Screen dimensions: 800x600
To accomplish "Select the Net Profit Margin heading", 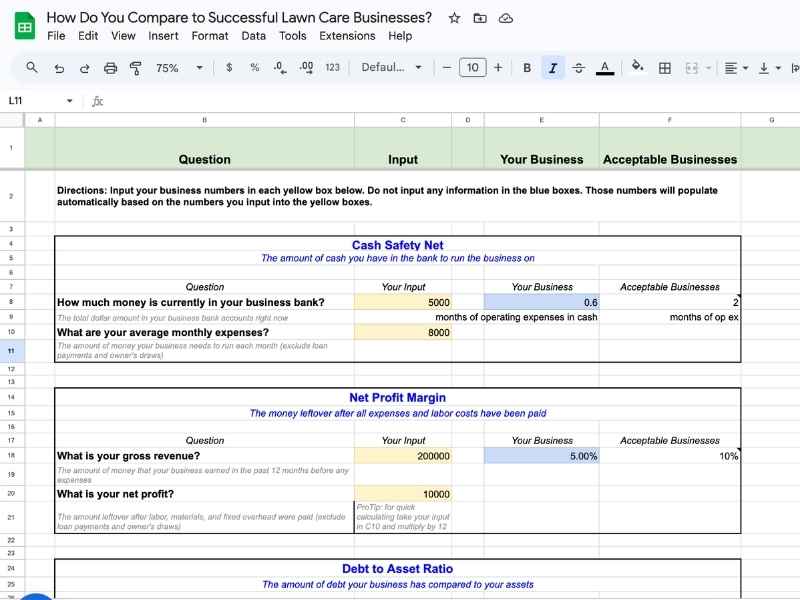I will click(397, 397).
